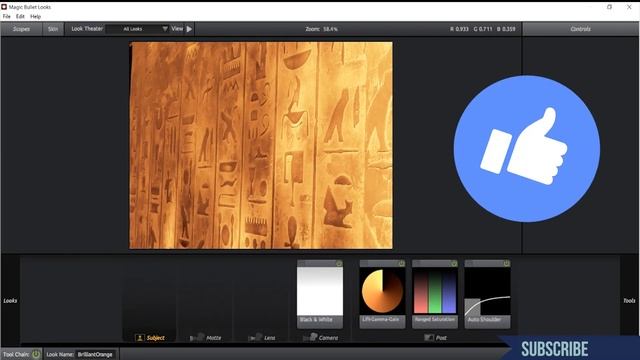Screen dimensions: 640x360
Task: Click the Subject section label
Action: pos(156,338)
